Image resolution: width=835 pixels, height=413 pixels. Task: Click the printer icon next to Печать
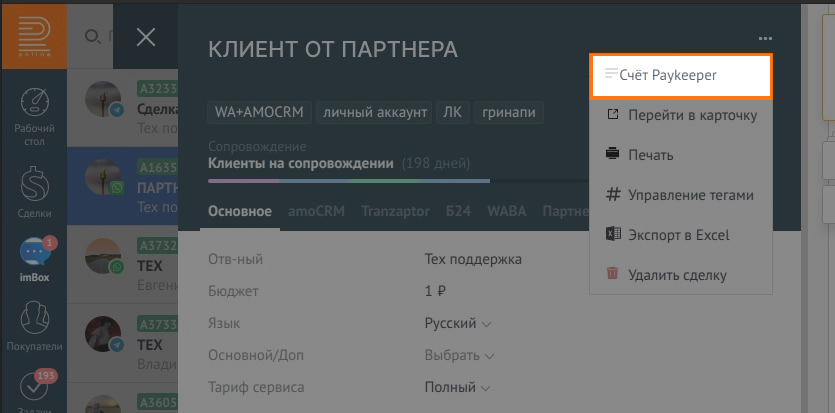[x=613, y=154]
